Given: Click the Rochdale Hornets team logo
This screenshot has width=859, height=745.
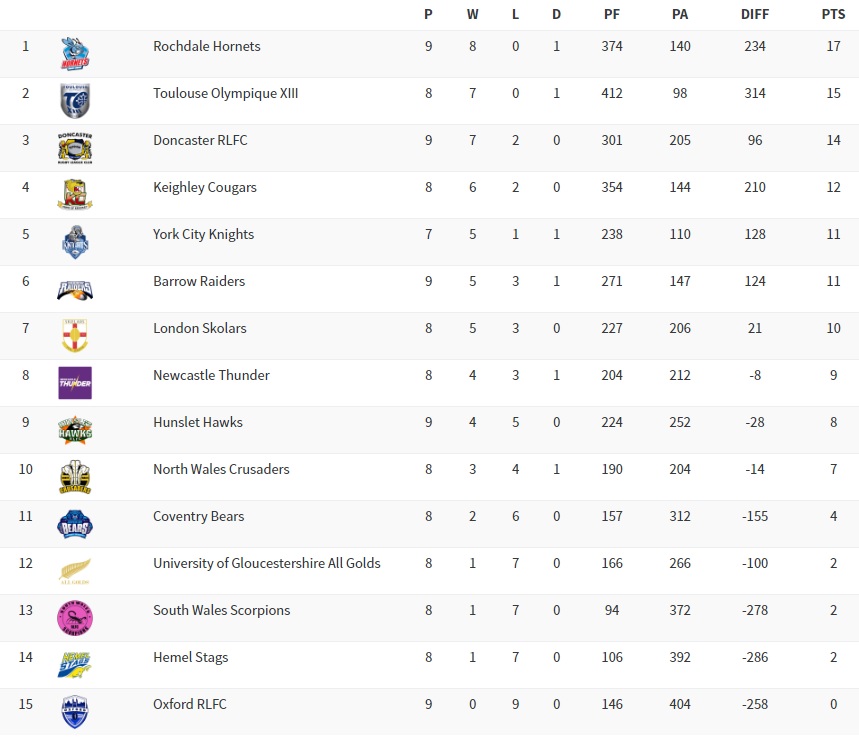Looking at the screenshot, I should tap(75, 54).
